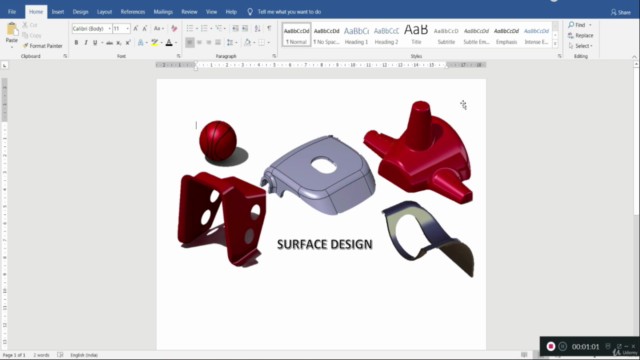640x360 pixels.
Task: Toggle show paragraph marks
Action: 269,29
